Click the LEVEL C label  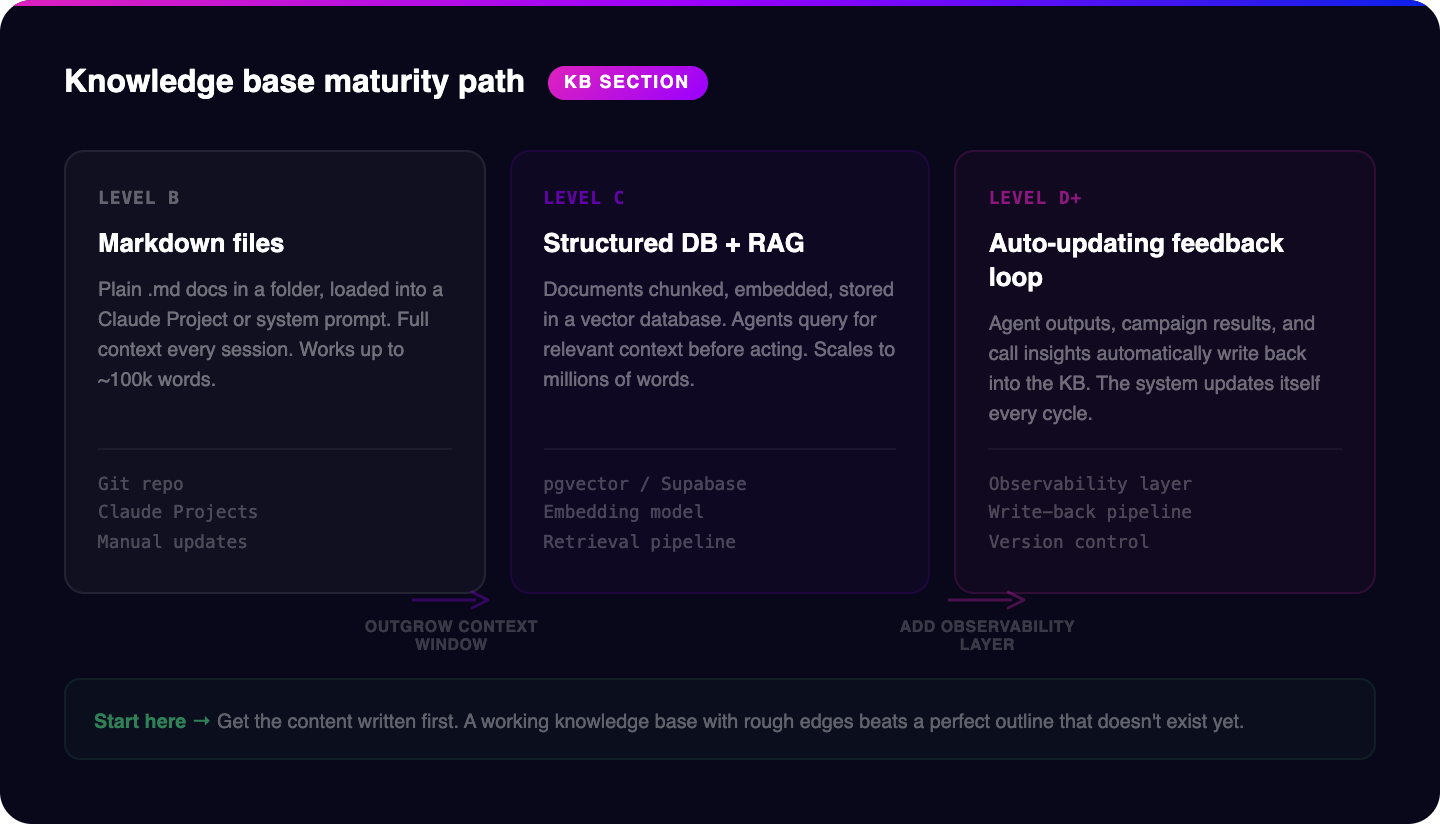coord(584,198)
